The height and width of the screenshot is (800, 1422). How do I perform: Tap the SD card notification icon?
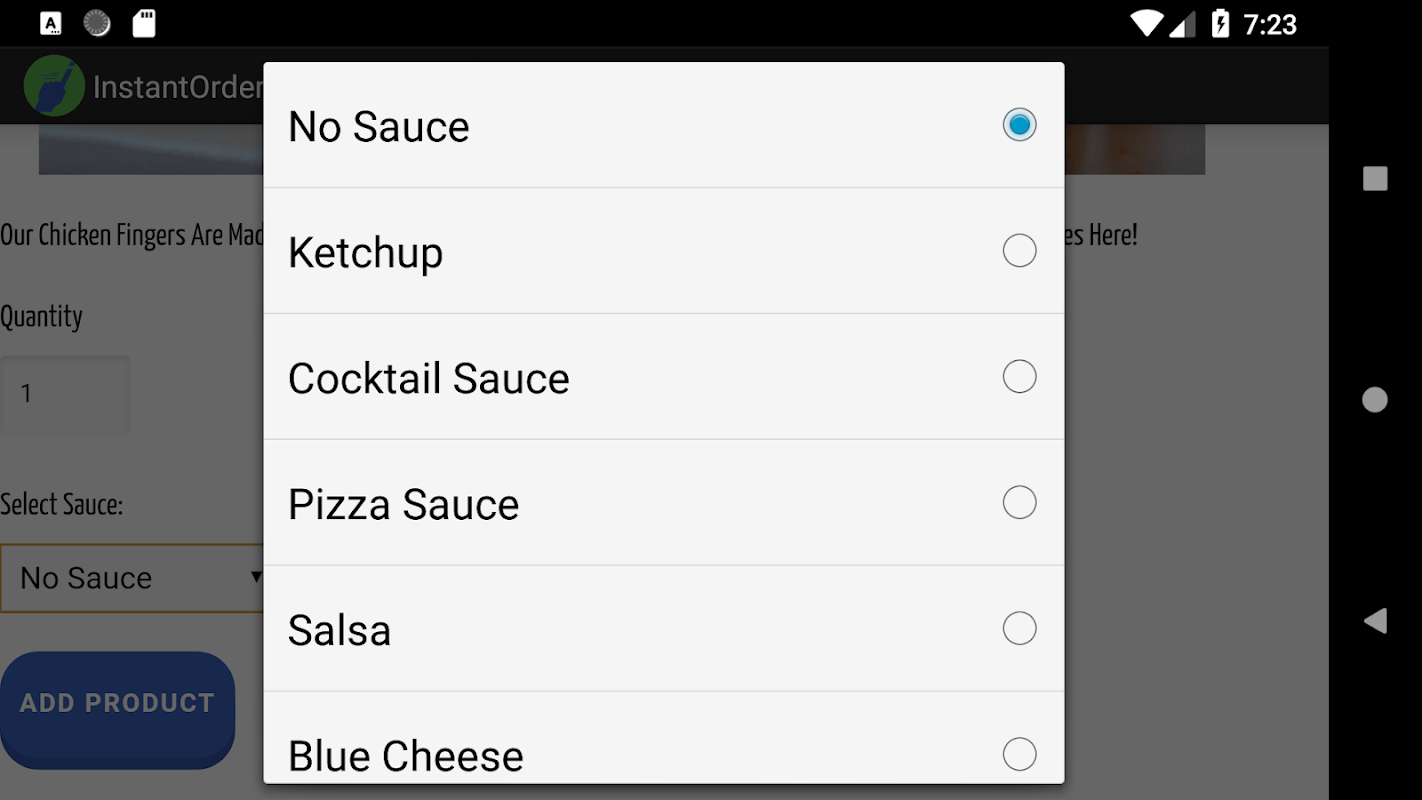pyautogui.click(x=144, y=23)
